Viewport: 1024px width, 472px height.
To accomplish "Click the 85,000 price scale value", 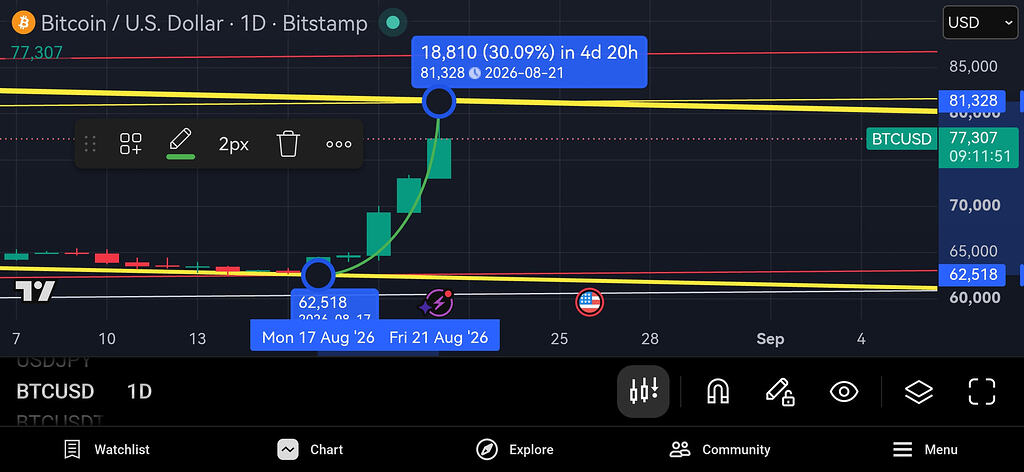I will pyautogui.click(x=974, y=67).
